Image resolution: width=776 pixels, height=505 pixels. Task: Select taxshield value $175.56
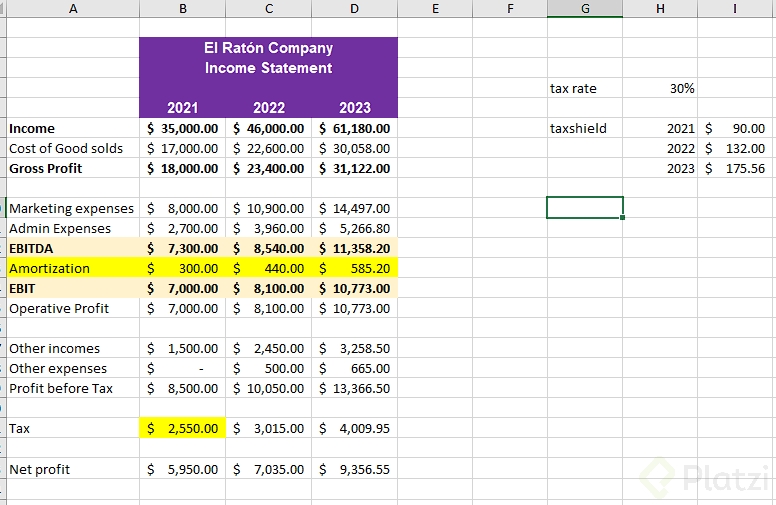coord(735,168)
